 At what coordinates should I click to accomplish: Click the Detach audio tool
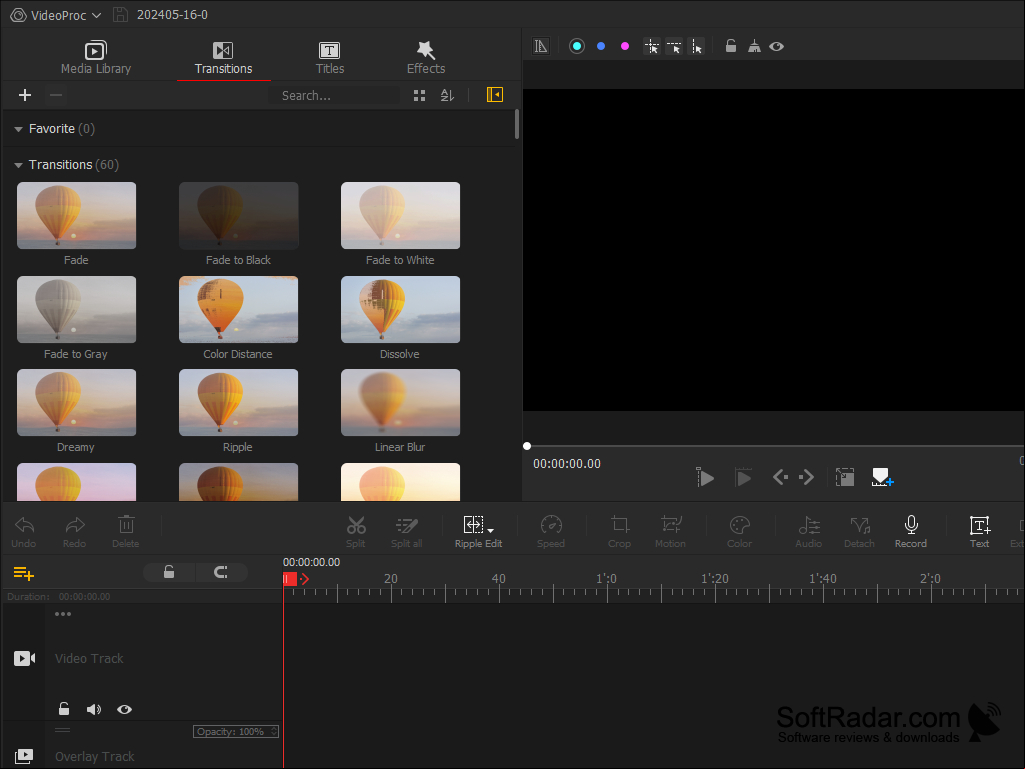tap(859, 532)
